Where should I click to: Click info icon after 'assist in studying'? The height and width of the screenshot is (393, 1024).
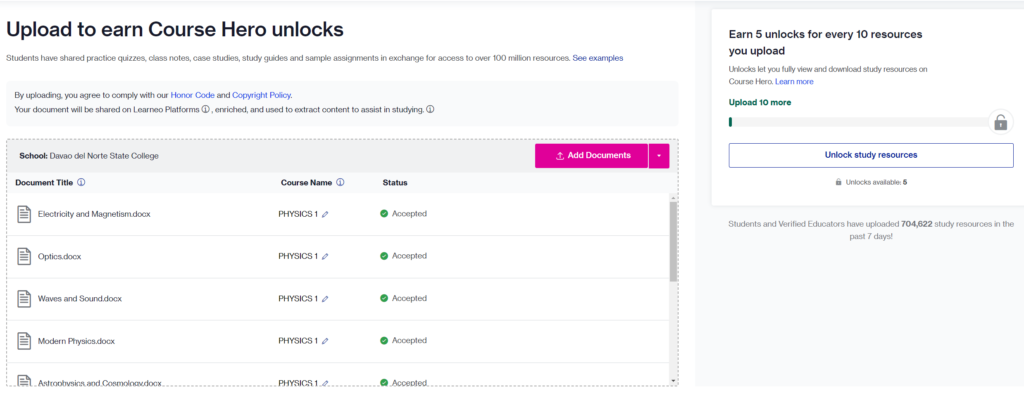click(430, 109)
